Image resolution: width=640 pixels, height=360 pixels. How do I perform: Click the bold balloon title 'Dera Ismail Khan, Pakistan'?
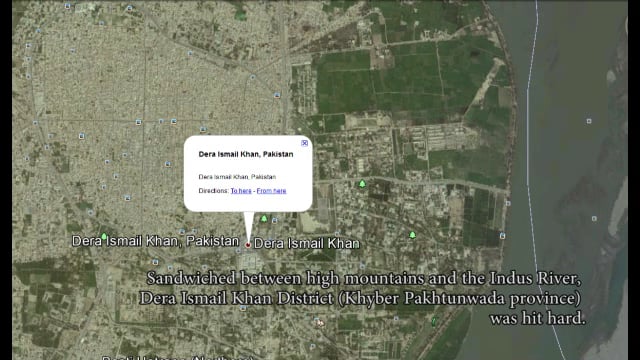246,154
